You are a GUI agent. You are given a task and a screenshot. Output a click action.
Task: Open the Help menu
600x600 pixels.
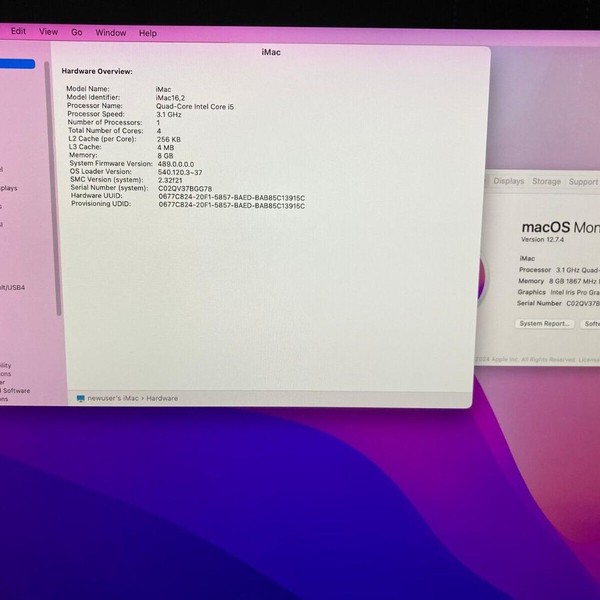point(148,33)
